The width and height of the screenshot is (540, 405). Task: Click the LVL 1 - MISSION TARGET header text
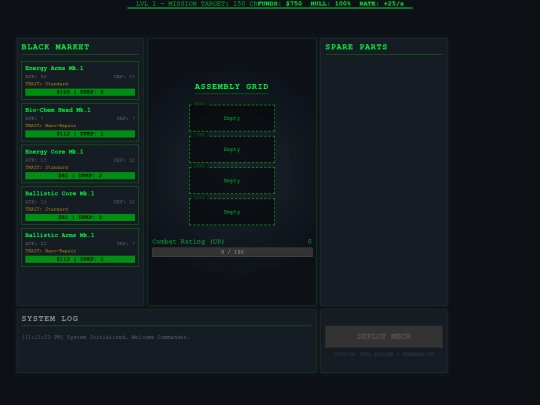coord(197,3)
